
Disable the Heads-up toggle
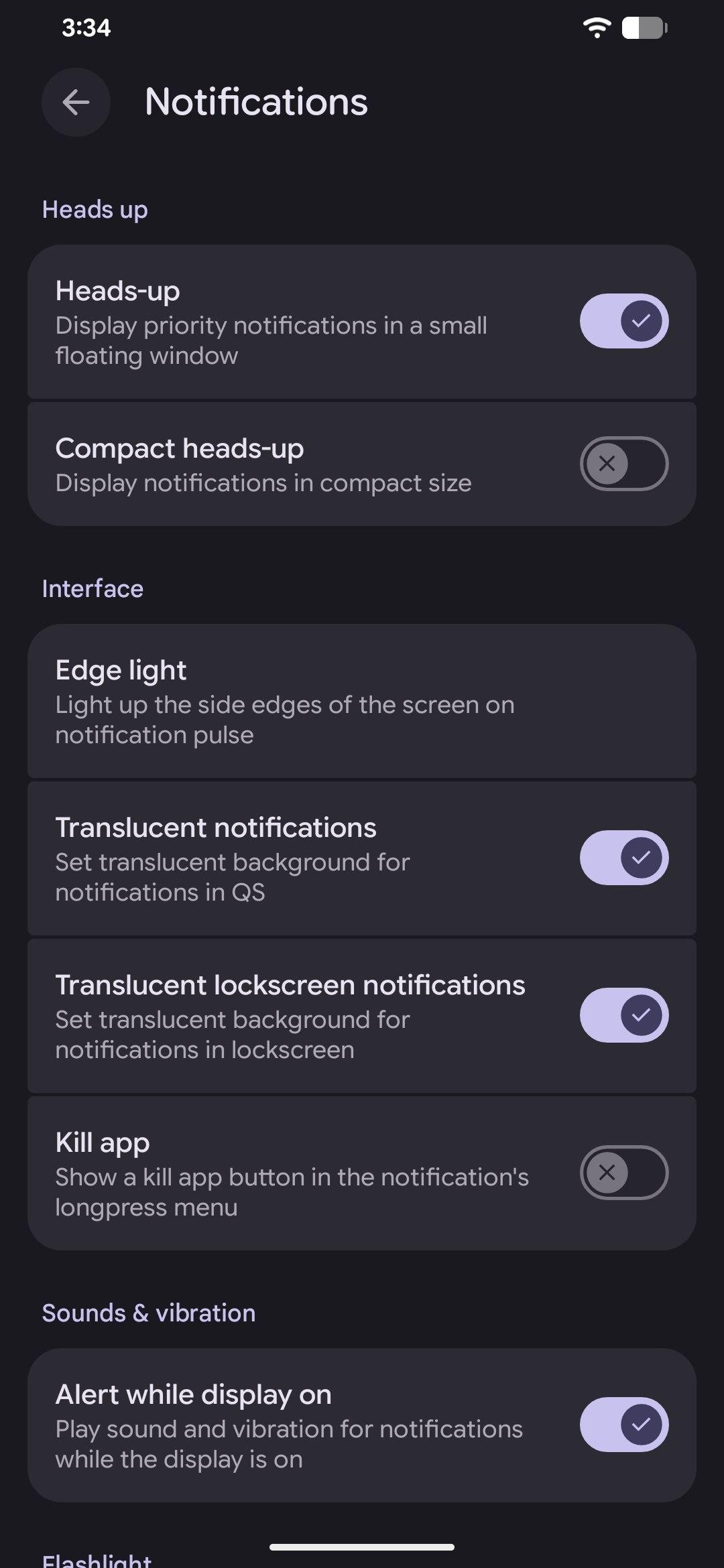tap(623, 321)
